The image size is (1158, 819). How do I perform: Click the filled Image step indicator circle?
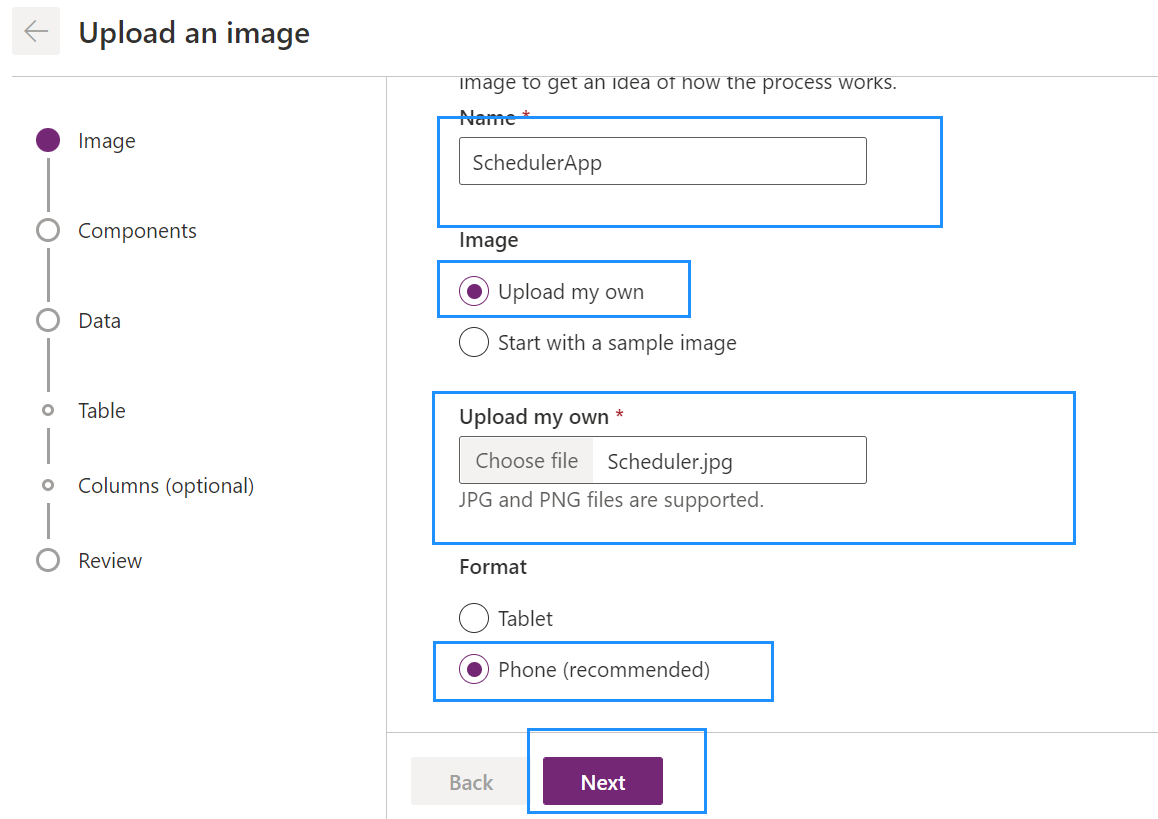[x=47, y=140]
